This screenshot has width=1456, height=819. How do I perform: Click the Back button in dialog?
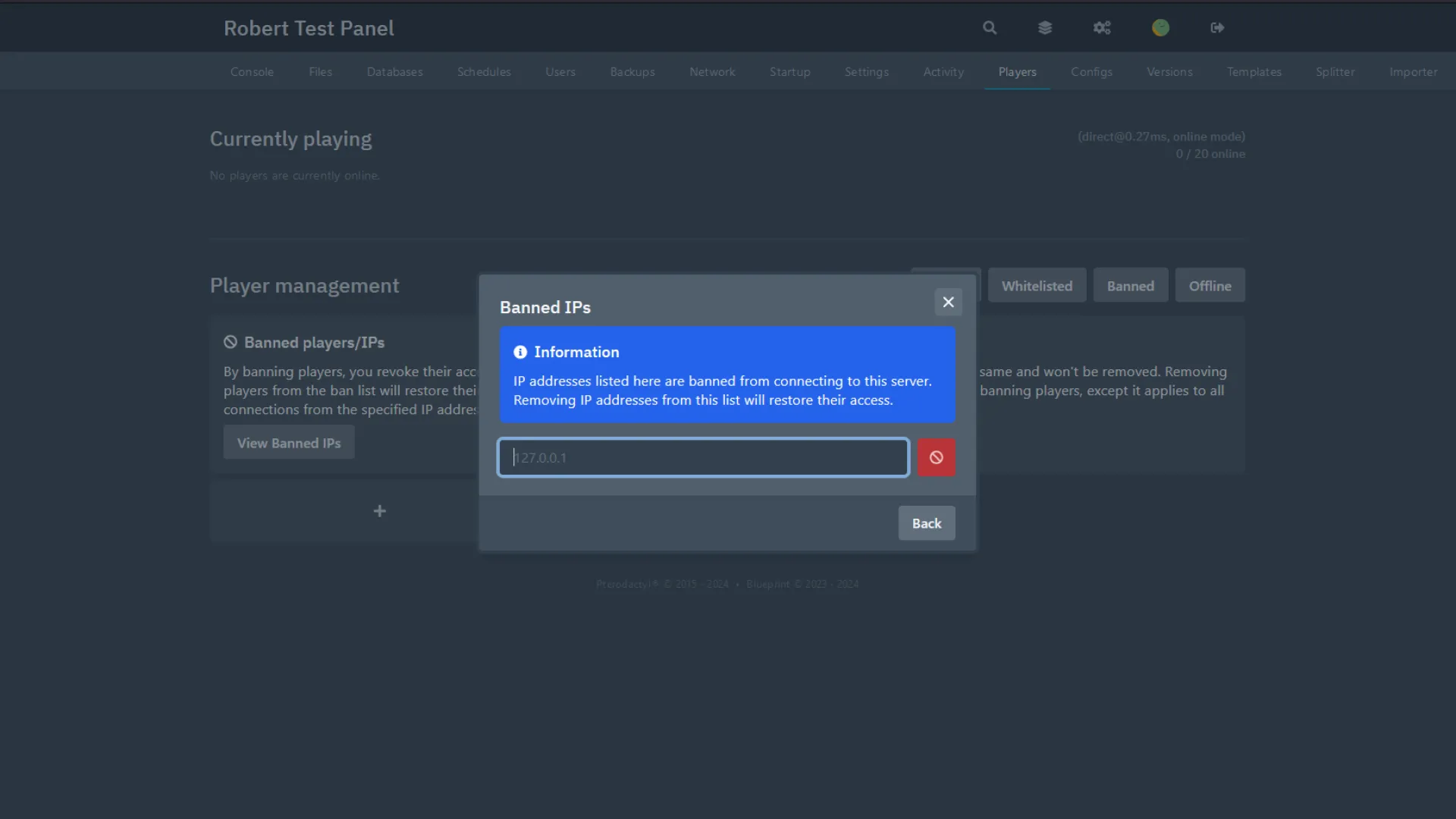(x=926, y=523)
